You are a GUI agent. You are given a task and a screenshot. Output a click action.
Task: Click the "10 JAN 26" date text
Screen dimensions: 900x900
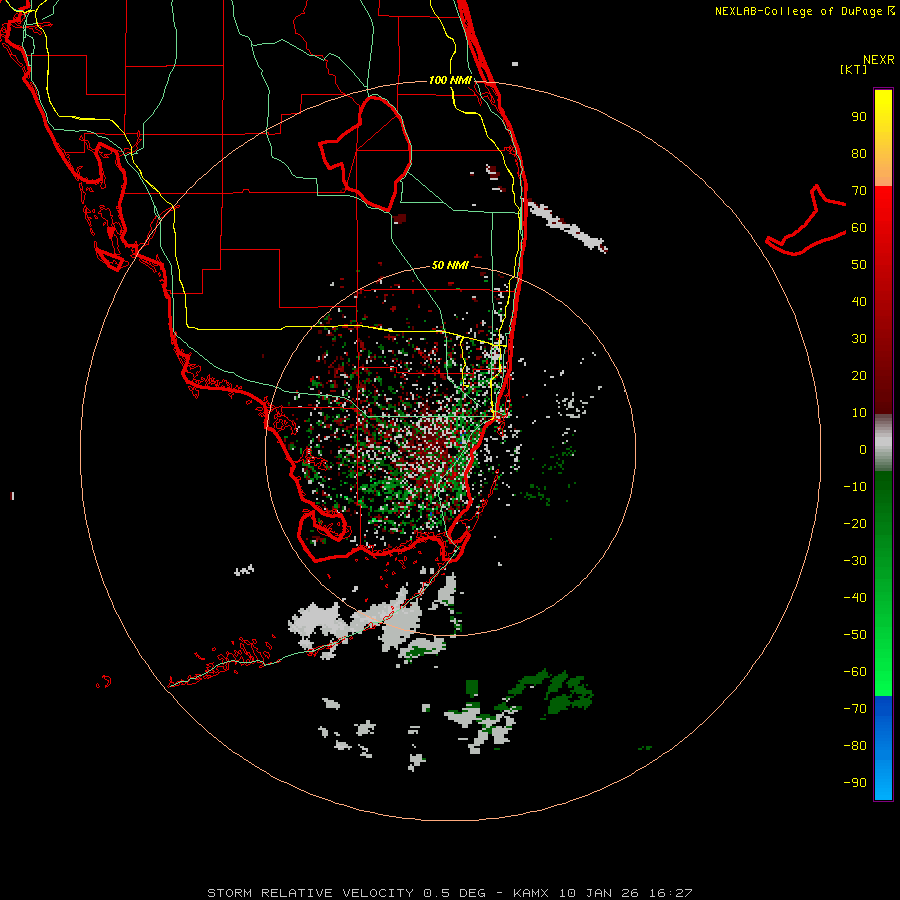coord(599,893)
